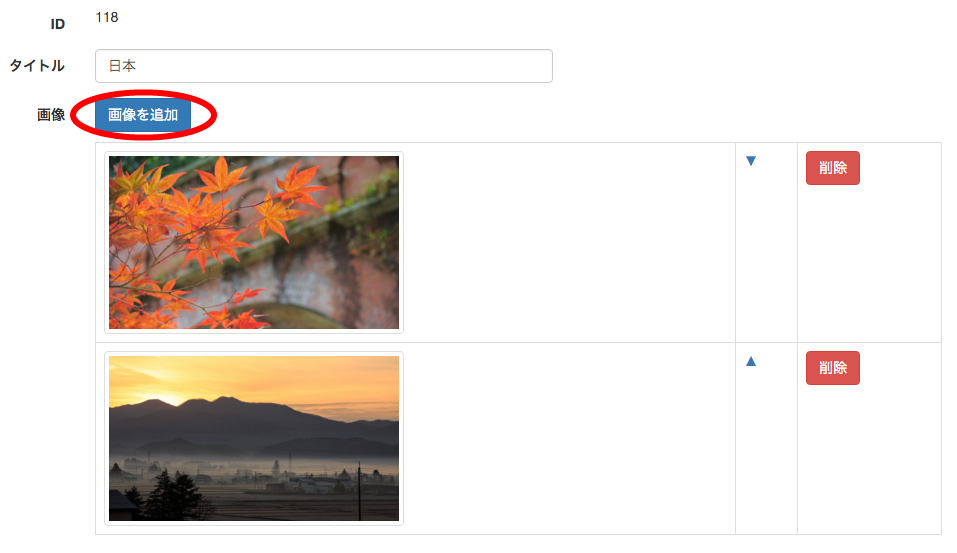Click the 画像 field label

[x=51, y=115]
